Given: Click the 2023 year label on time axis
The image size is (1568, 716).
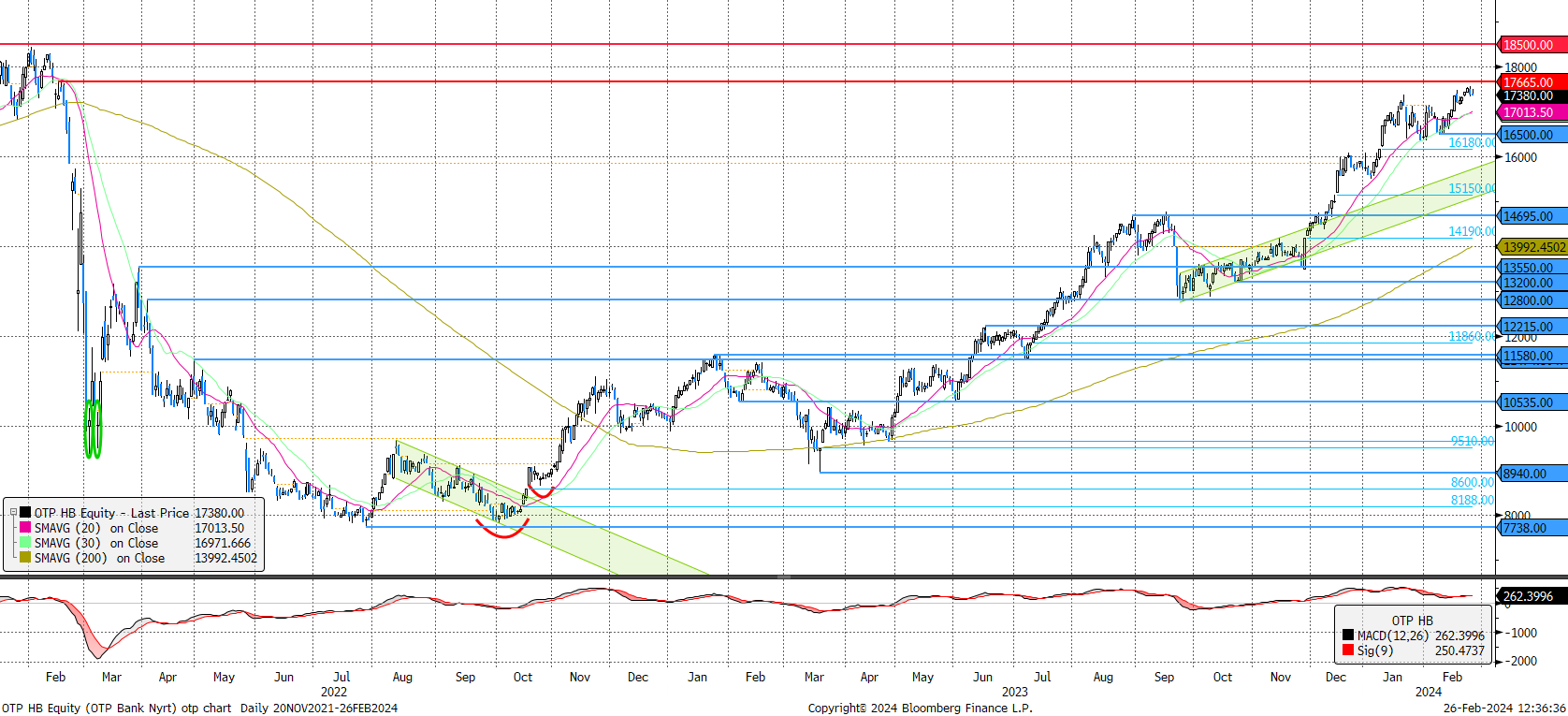Looking at the screenshot, I should tap(1015, 692).
